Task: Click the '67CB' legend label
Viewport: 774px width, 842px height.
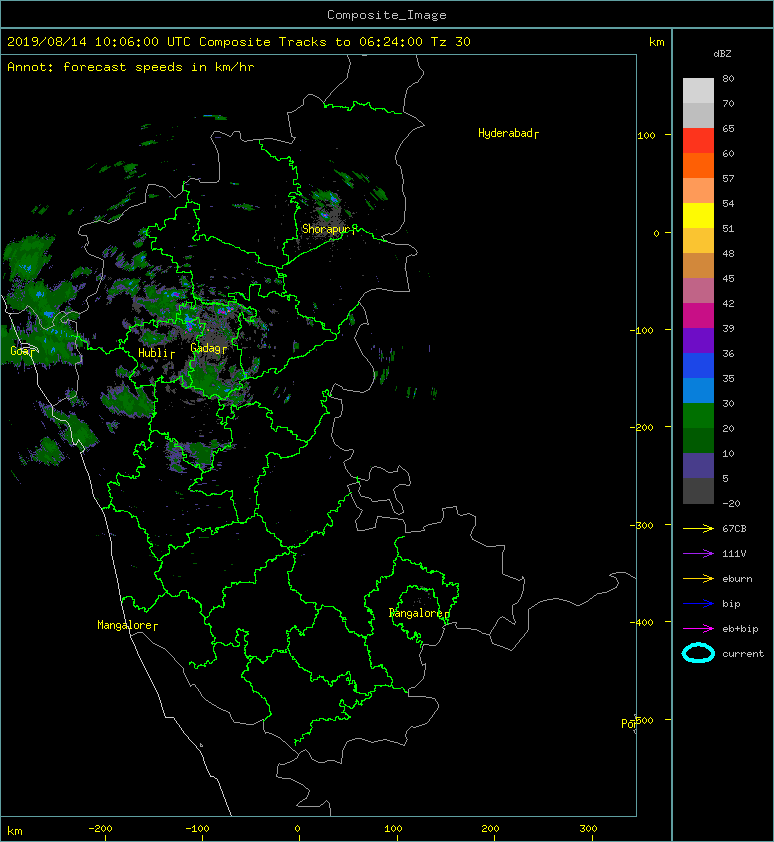Action: [x=734, y=528]
